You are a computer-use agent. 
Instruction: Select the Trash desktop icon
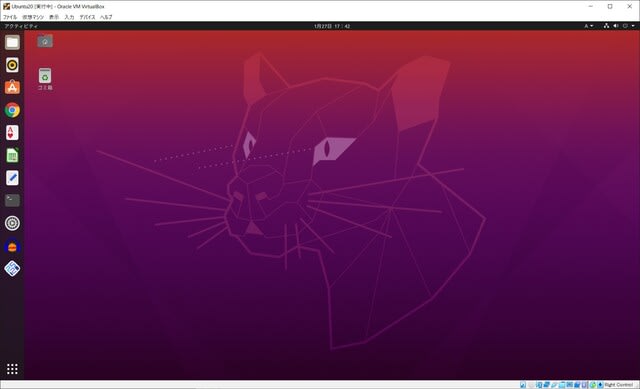(45, 79)
